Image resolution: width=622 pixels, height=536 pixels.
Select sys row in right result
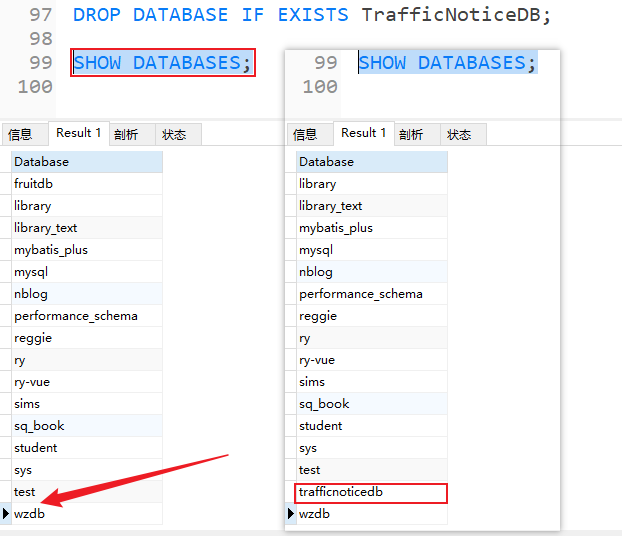[x=372, y=448]
